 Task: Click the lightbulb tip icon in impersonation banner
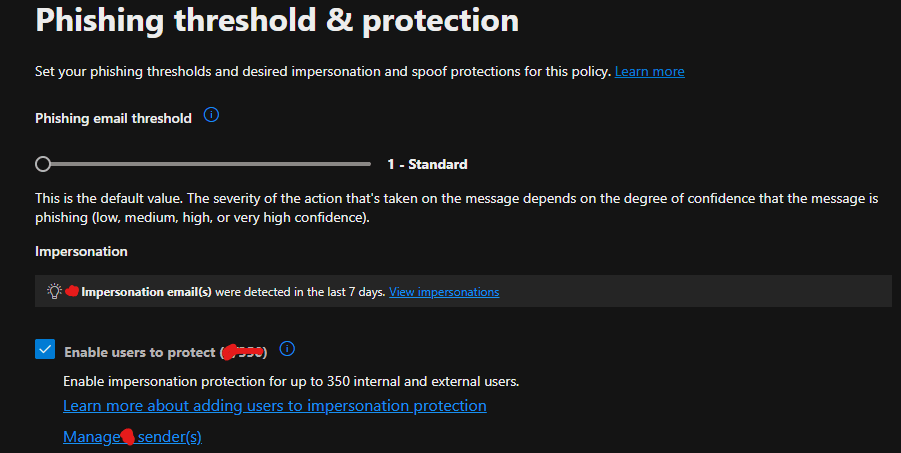point(55,291)
